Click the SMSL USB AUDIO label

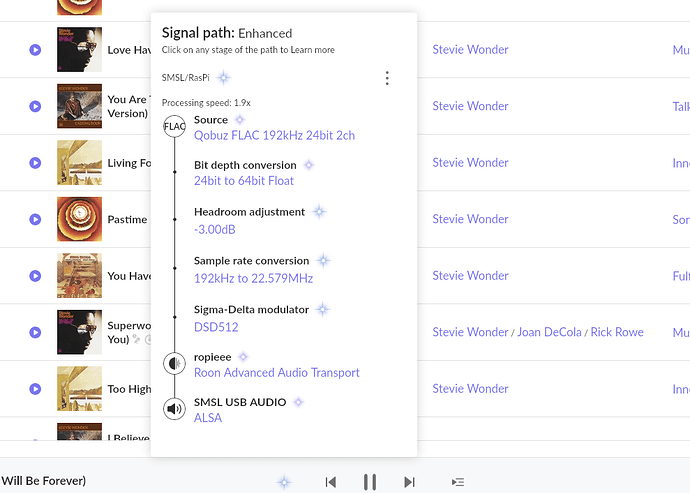[240, 402]
